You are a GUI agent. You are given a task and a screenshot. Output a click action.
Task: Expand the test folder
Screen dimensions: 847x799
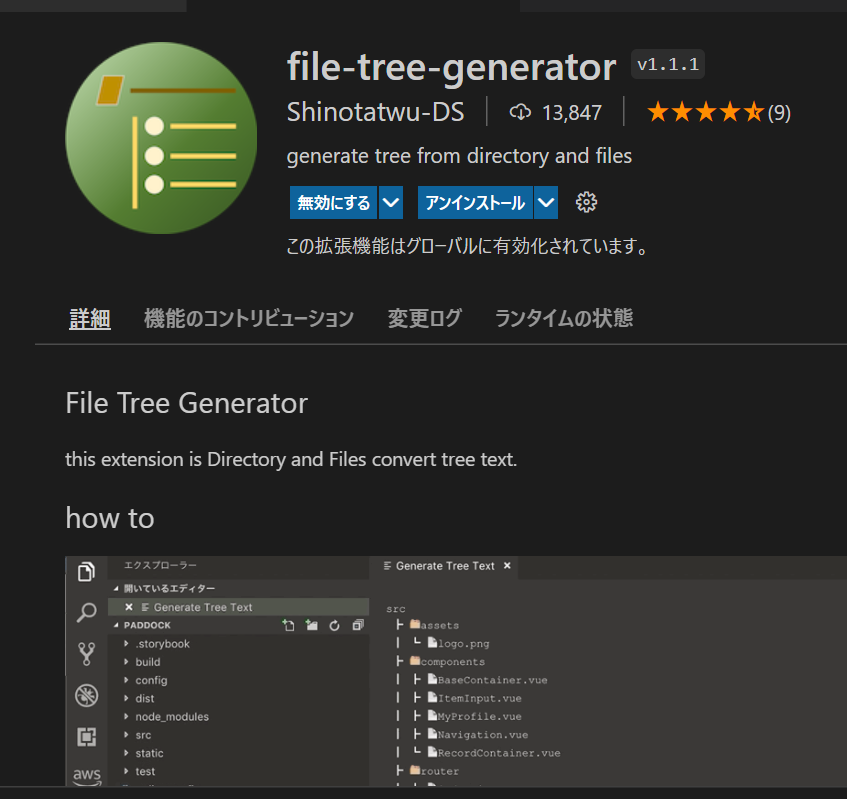(x=126, y=771)
